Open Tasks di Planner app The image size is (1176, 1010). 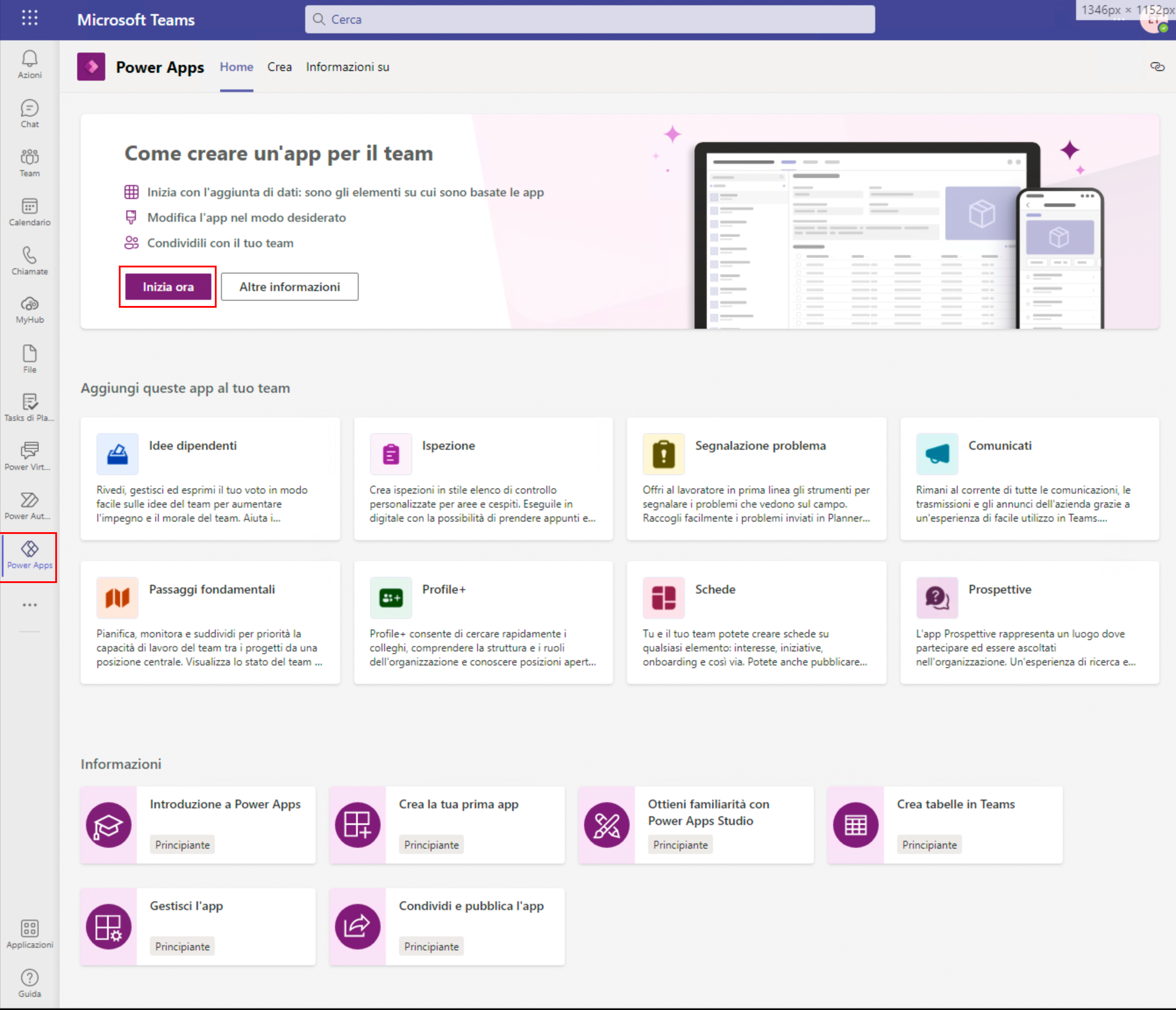coord(29,408)
